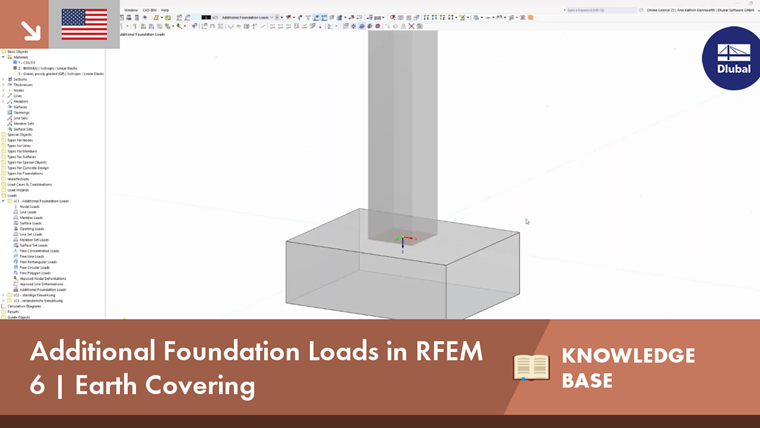Screen dimensions: 760x428
Task: Select the Surface Sets item
Action: pos(23,129)
